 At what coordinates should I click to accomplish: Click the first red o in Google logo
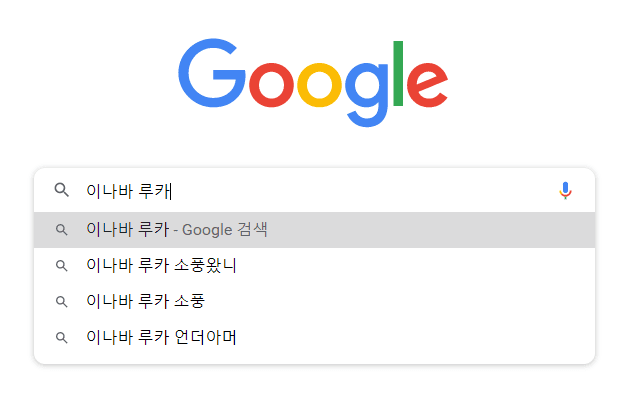pos(271,85)
